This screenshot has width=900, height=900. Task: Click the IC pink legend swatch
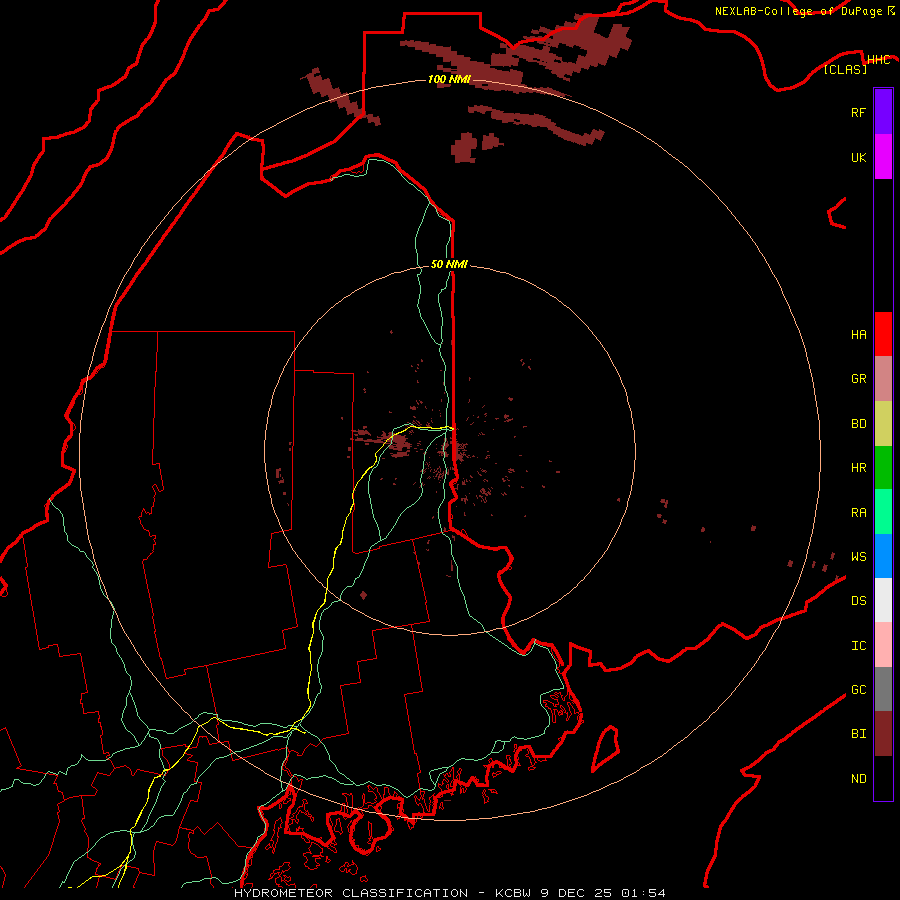(883, 645)
